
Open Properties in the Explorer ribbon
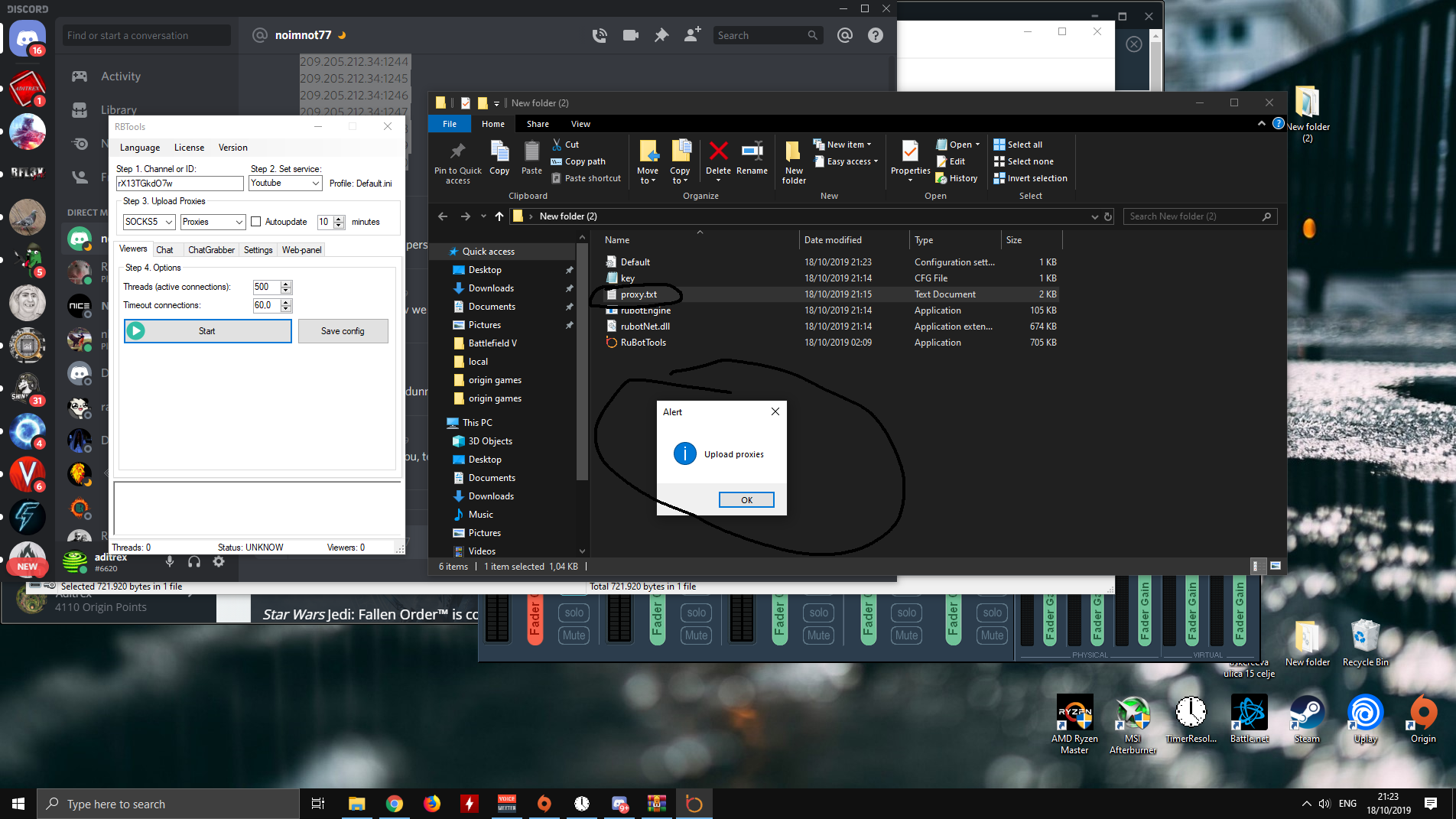[x=910, y=157]
